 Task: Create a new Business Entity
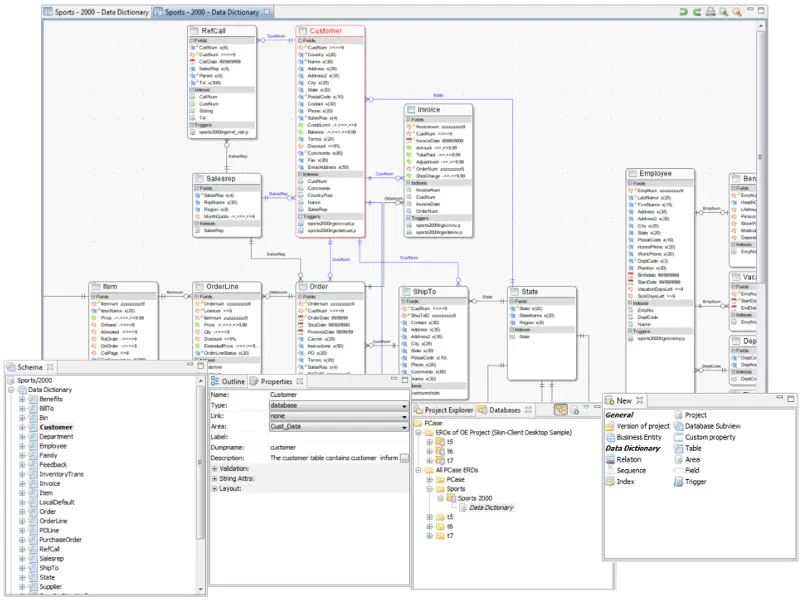[x=634, y=437]
